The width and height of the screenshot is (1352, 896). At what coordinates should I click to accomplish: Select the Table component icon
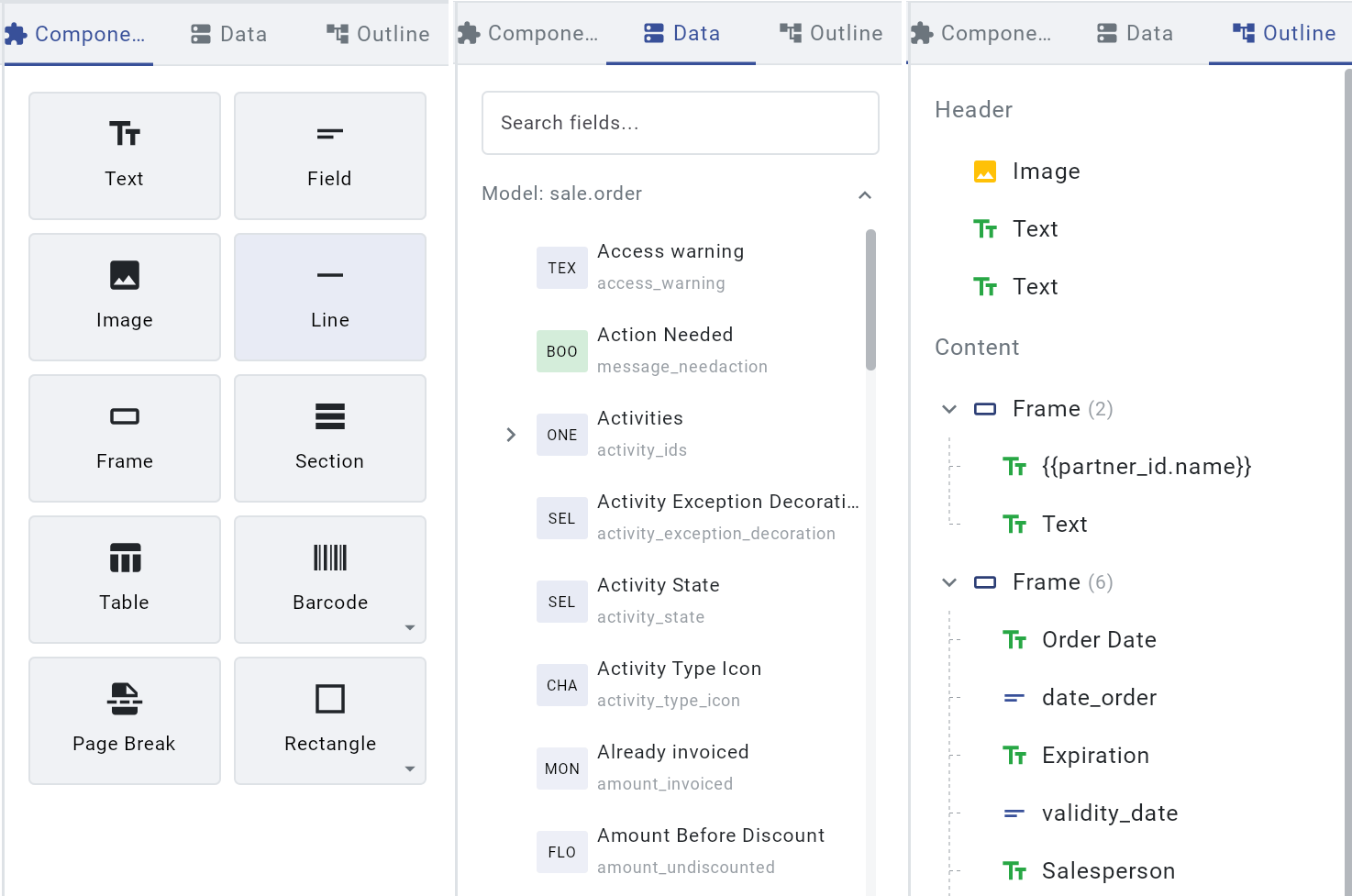(x=124, y=580)
